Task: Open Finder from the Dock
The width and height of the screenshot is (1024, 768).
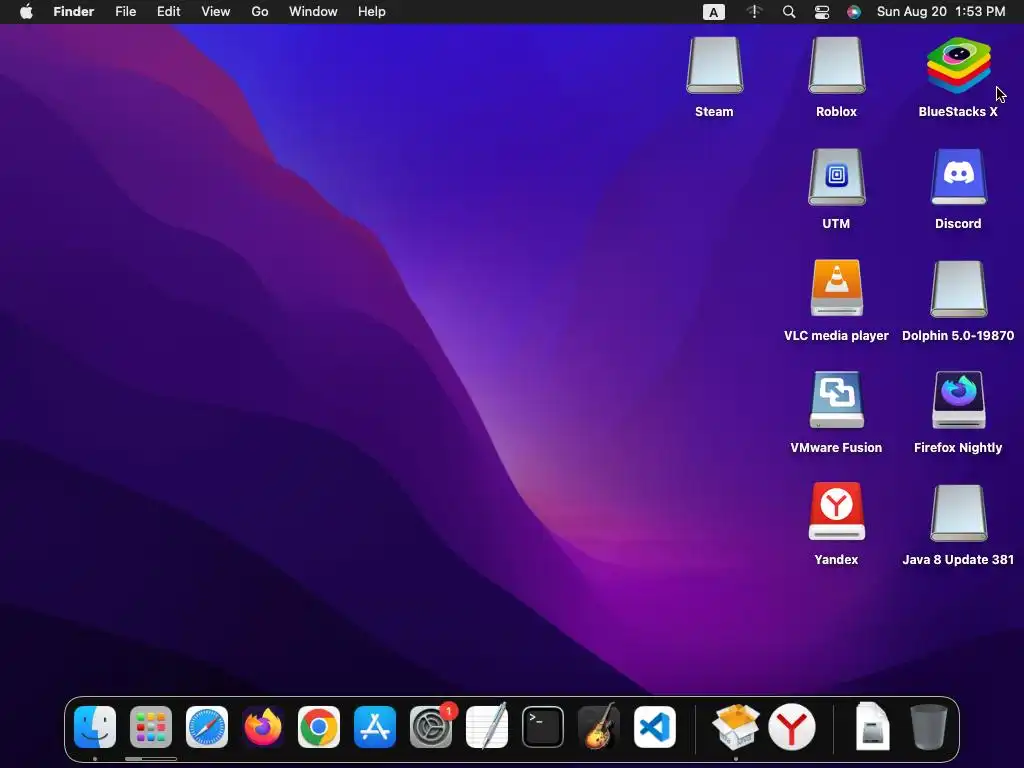Action: 95,727
